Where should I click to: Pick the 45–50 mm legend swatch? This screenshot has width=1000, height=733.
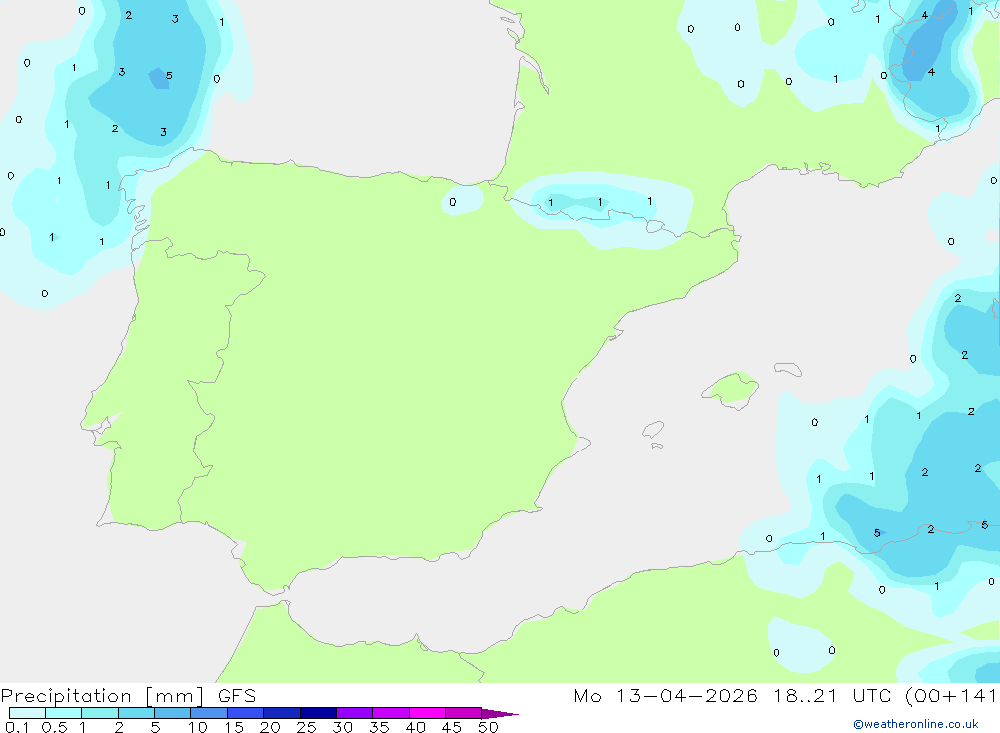[464, 713]
